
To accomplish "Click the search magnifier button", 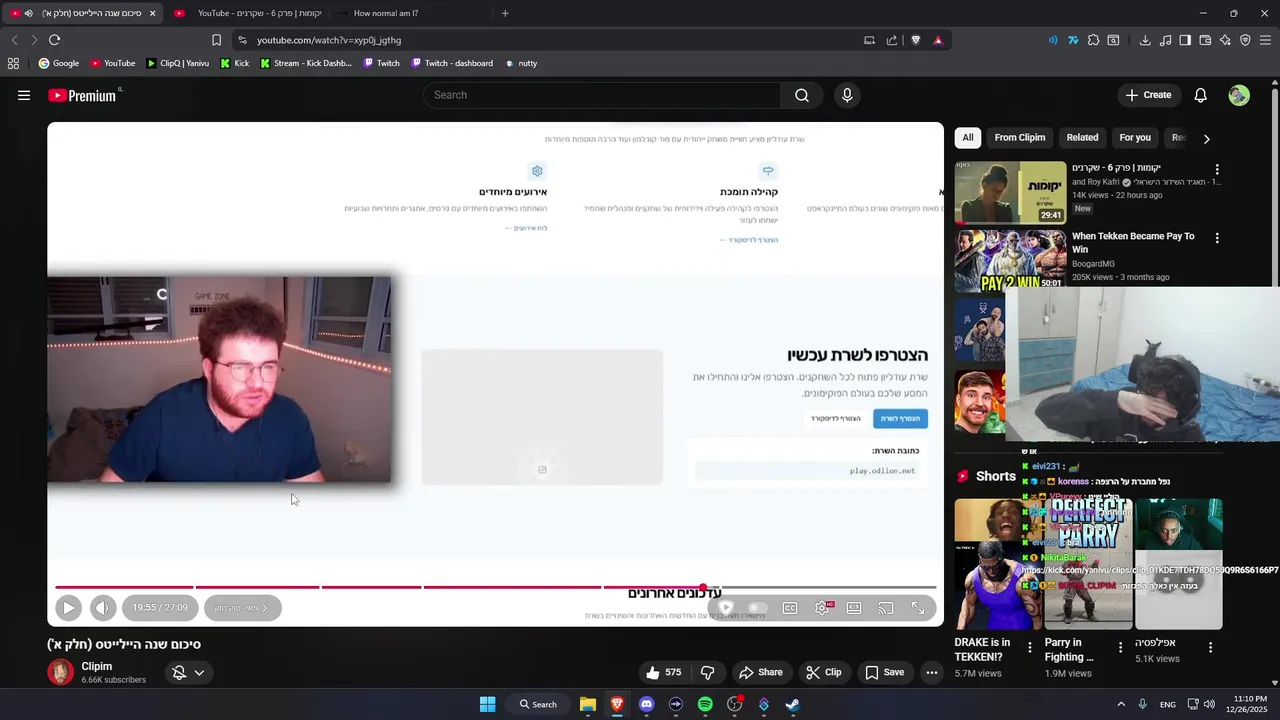I will click(802, 95).
